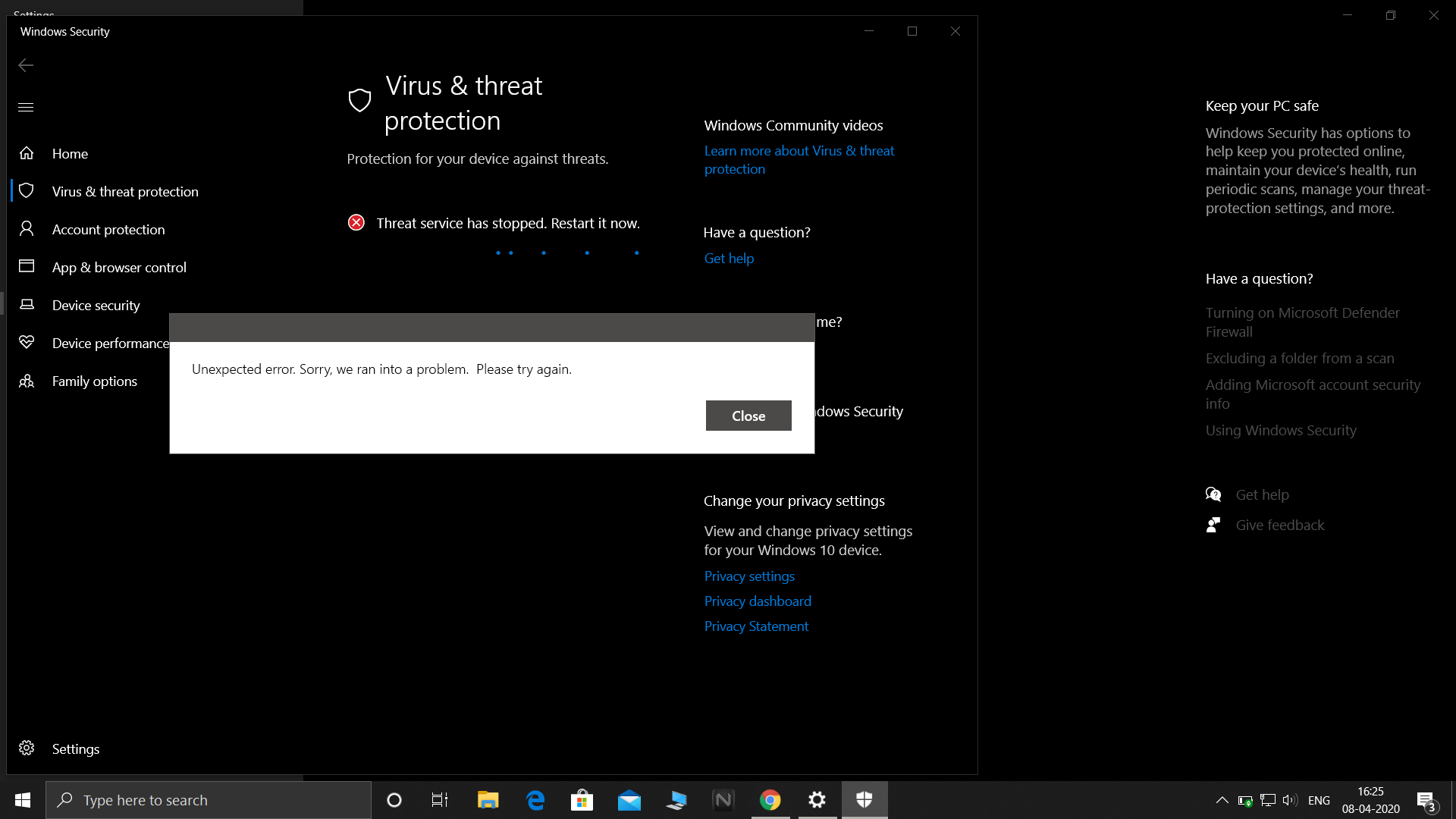Screen dimensions: 1456x819
Task: Switch to Settings app in the taskbar
Action: tap(817, 800)
